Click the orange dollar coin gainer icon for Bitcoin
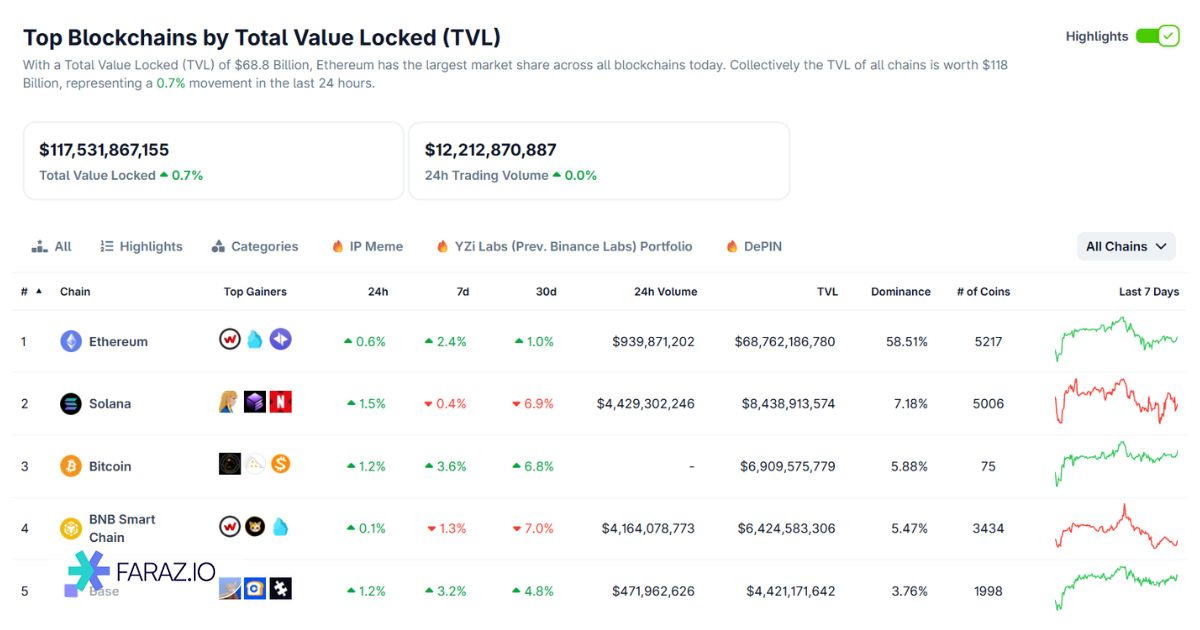 click(281, 464)
